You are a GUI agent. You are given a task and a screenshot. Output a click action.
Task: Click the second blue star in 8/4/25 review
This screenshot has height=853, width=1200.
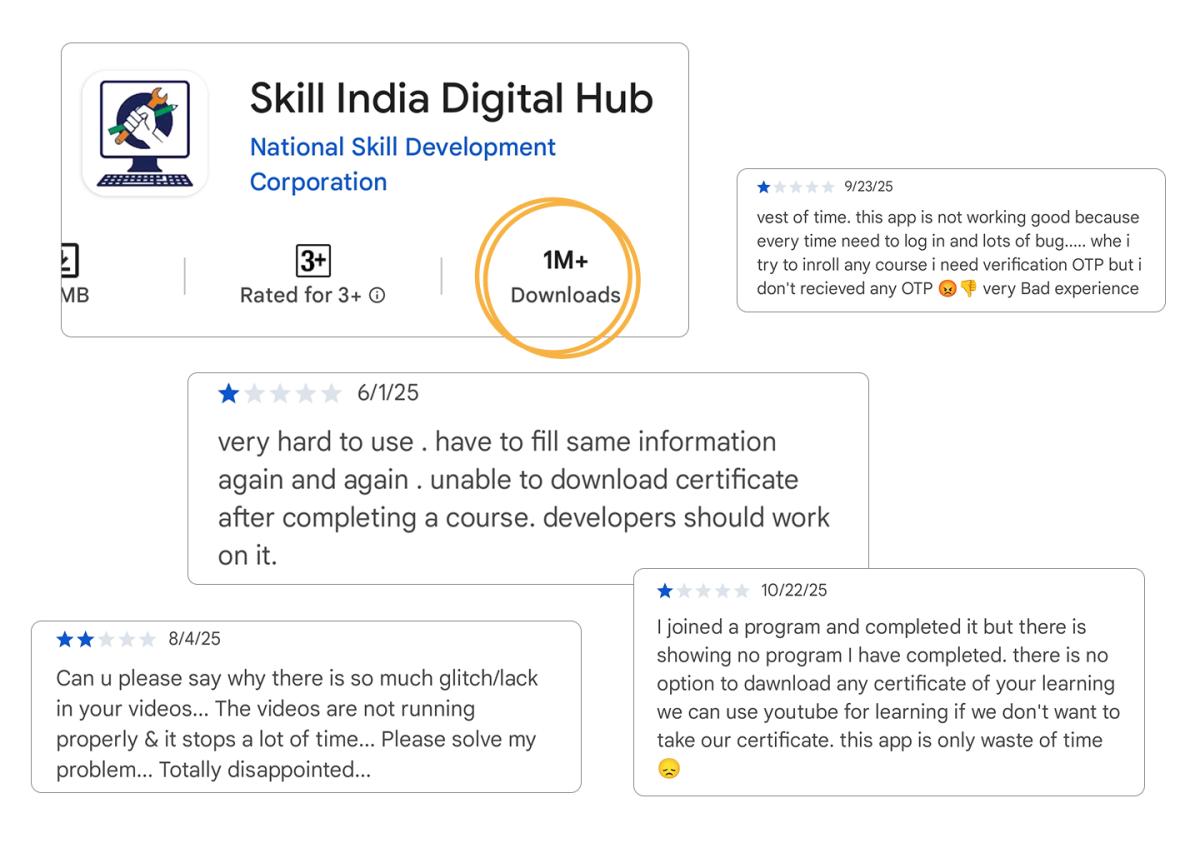click(x=86, y=639)
